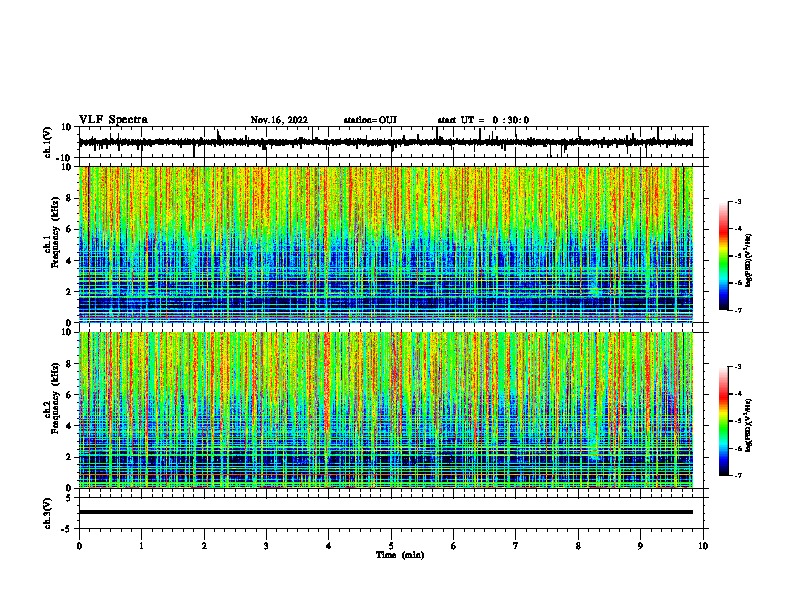Viewport: 792px width, 612px height.
Task: Click the '-10' tick on the ch.1(V) axis
Action: pos(65,158)
